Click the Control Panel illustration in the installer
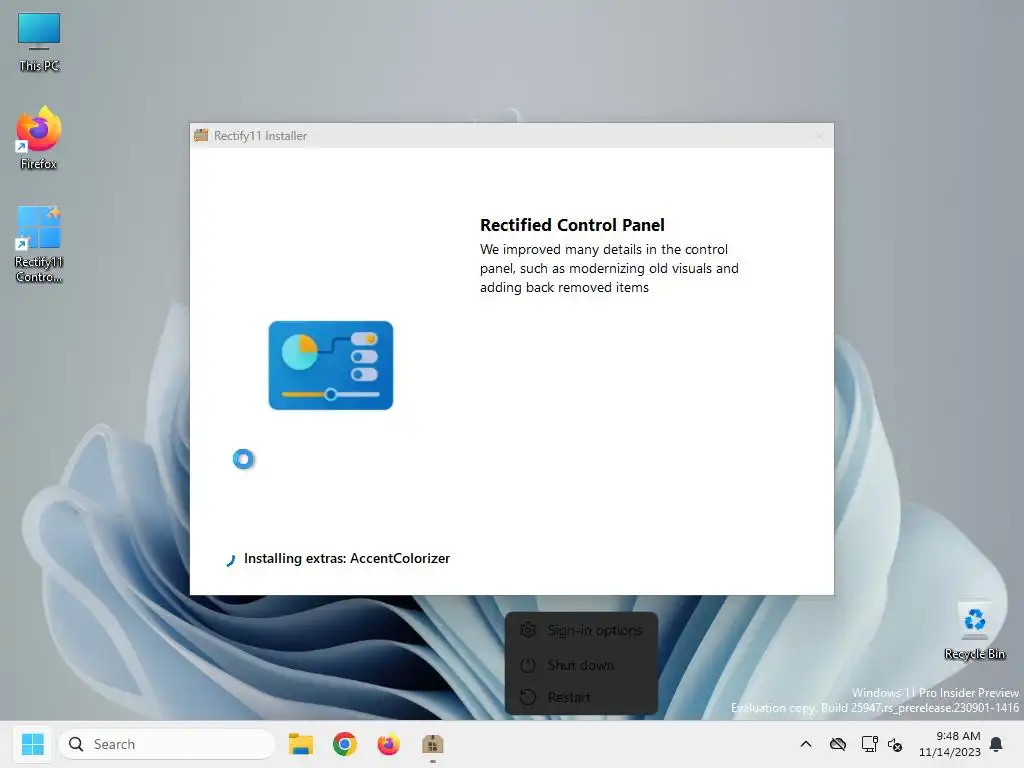The width and height of the screenshot is (1024, 768). pos(330,365)
